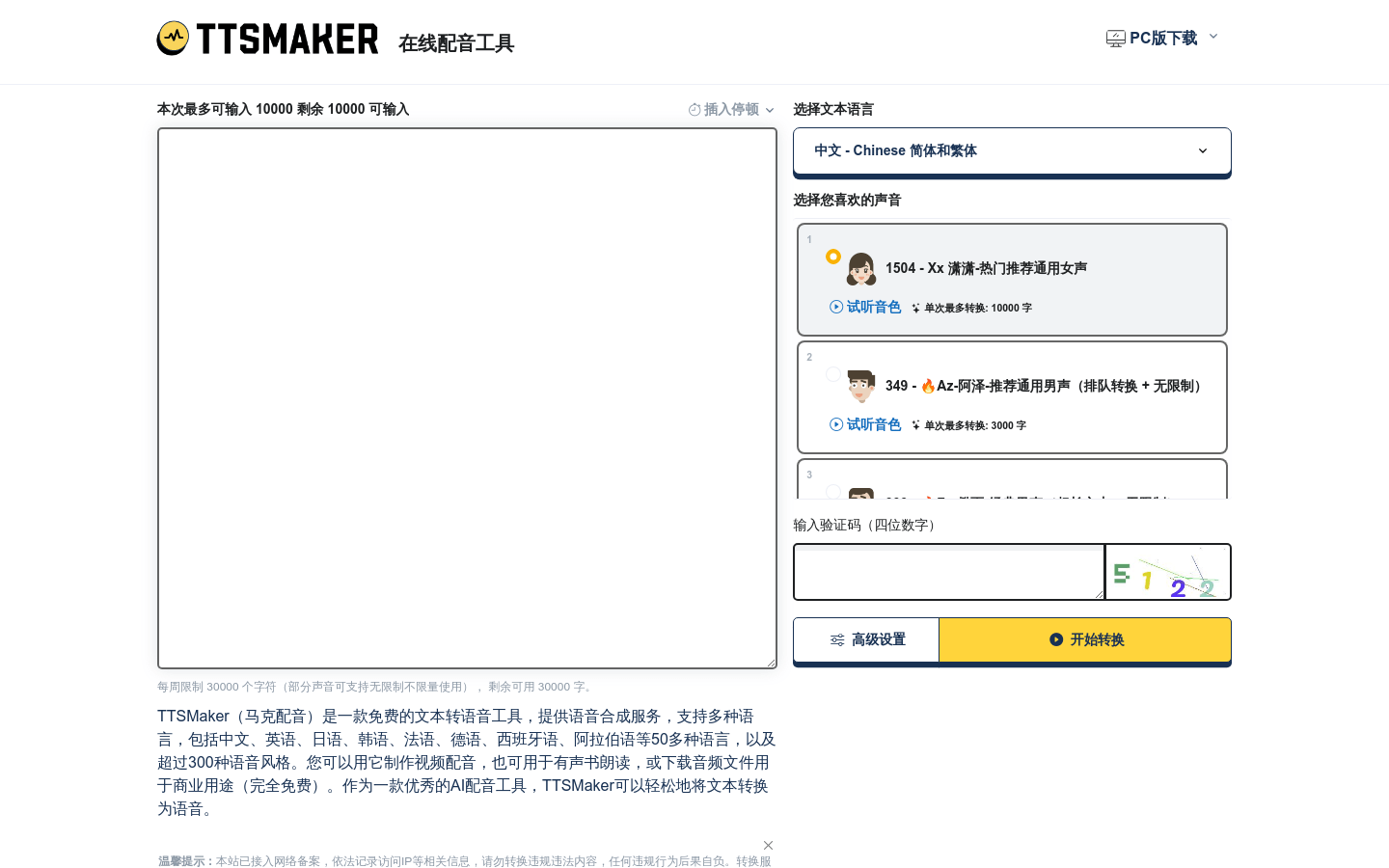This screenshot has height=868, width=1389.
Task: Select radio button for 1504 潇潇 voice
Action: 833,257
